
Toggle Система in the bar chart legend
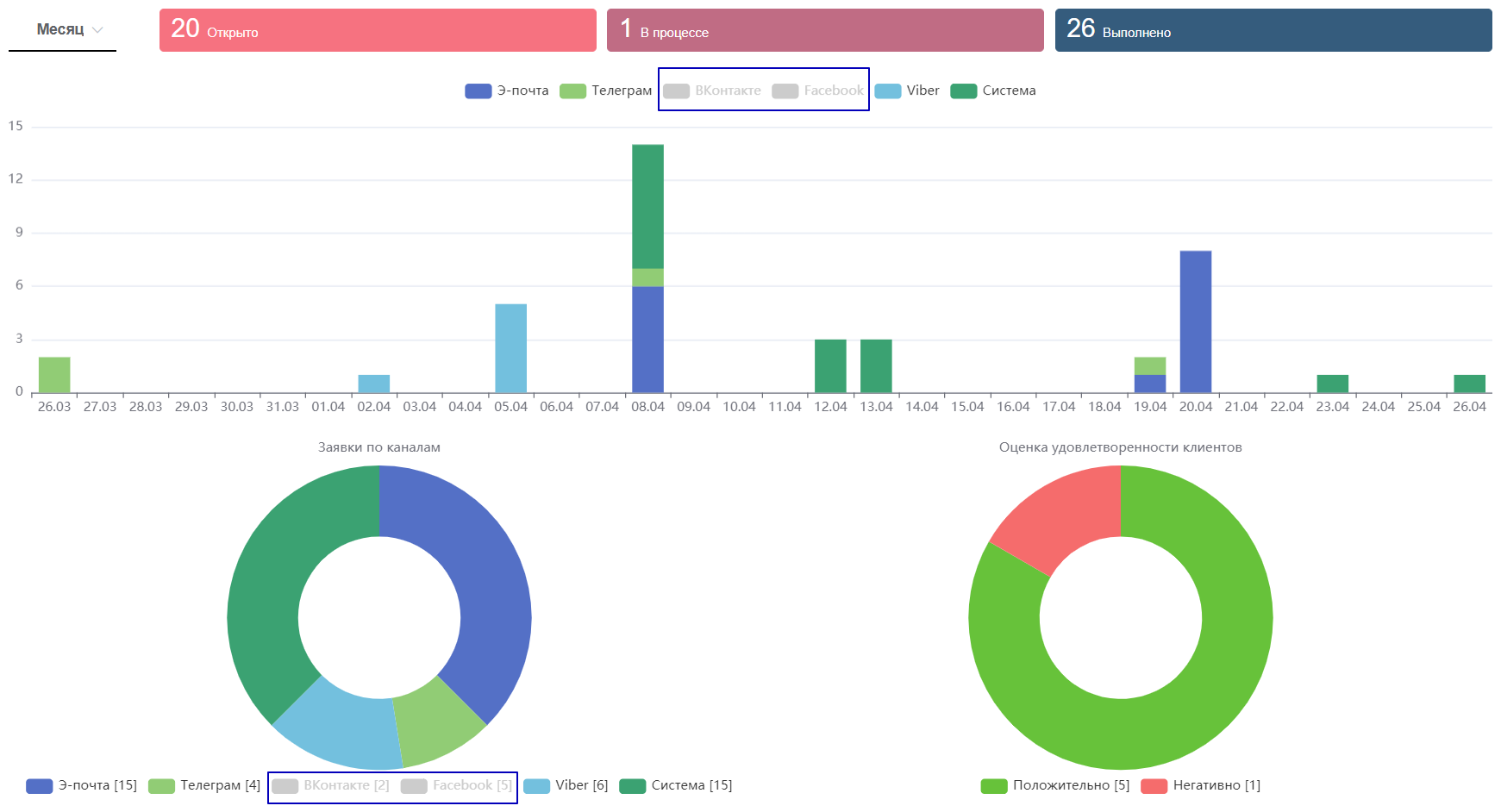click(x=993, y=91)
